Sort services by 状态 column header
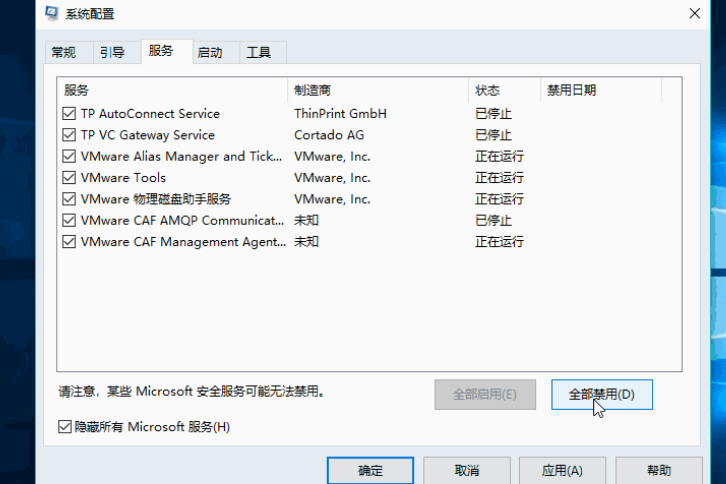Viewport: 726px width, 484px height. click(504, 90)
